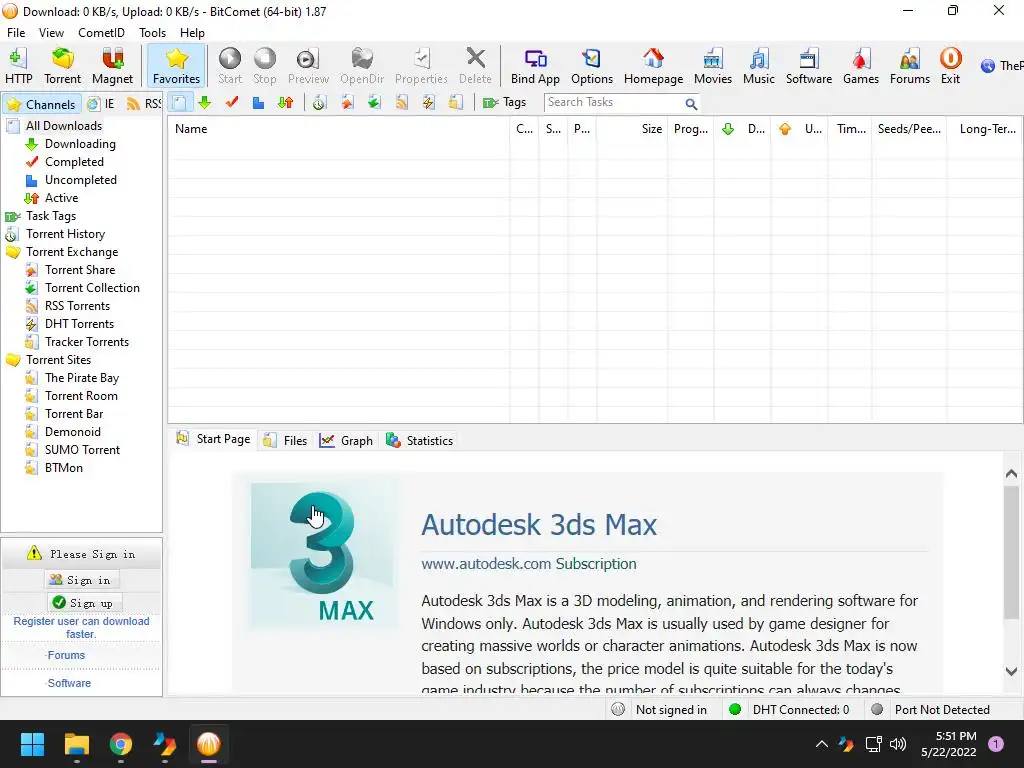1024x768 pixels.
Task: Click the HTTP download toolbar icon
Action: pos(18,66)
